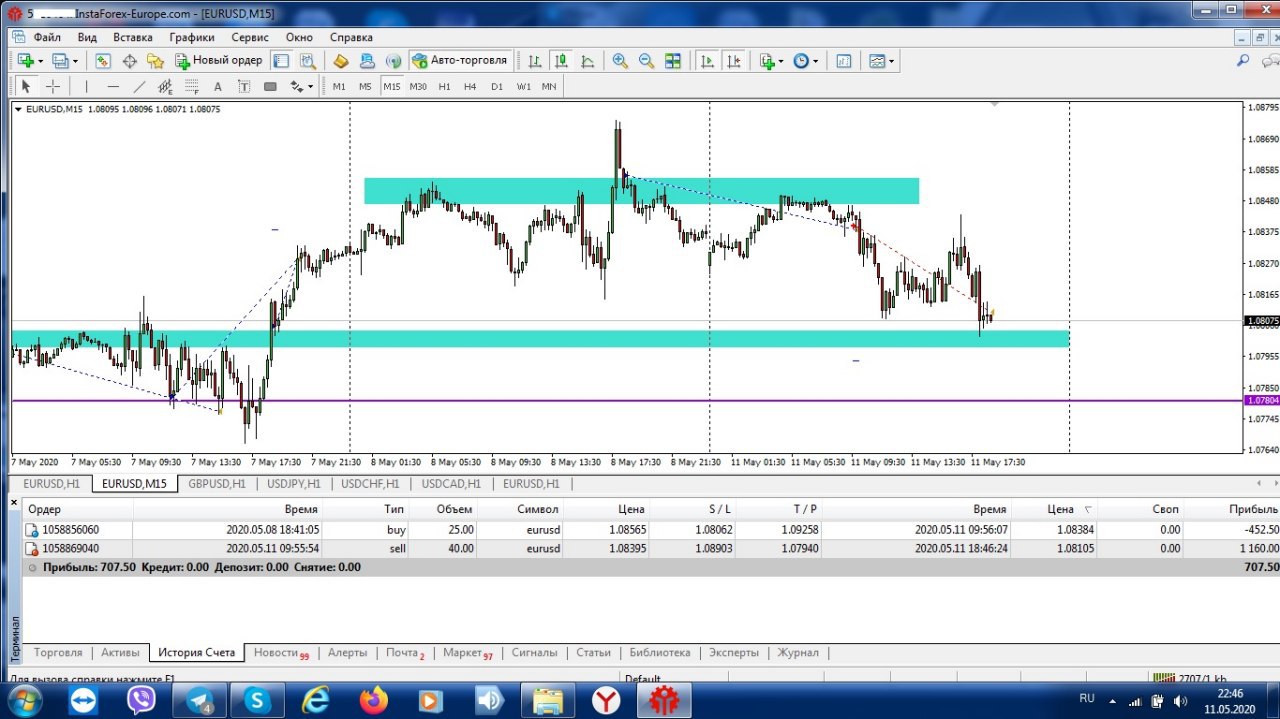Image resolution: width=1280 pixels, height=719 pixels.
Task: Select order row 1058856060
Action: 651,530
